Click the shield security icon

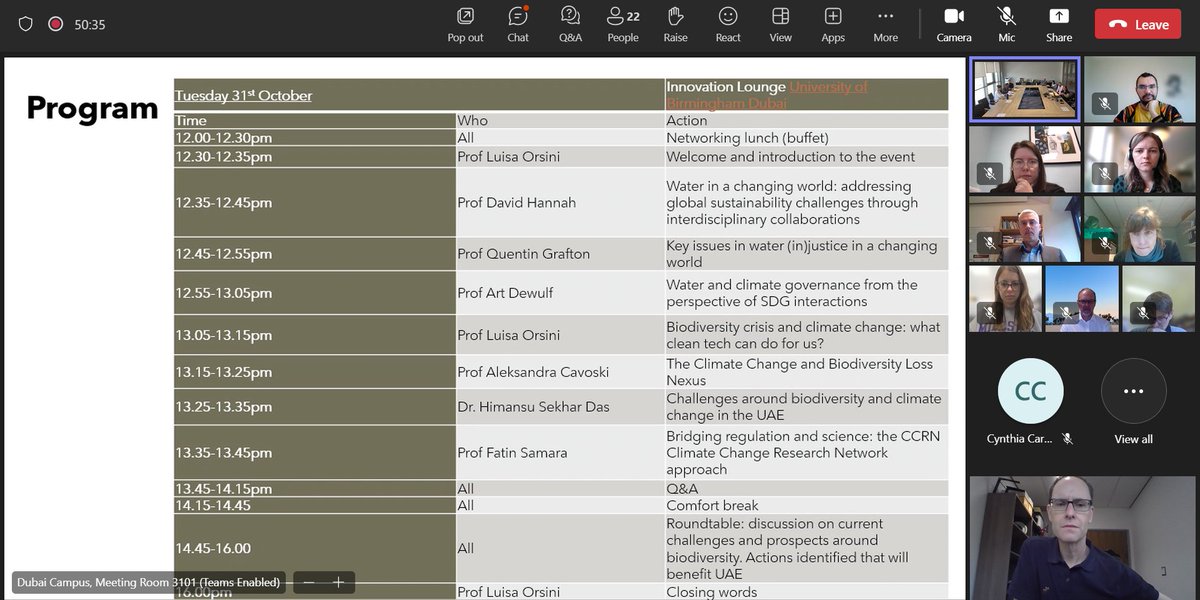26,24
